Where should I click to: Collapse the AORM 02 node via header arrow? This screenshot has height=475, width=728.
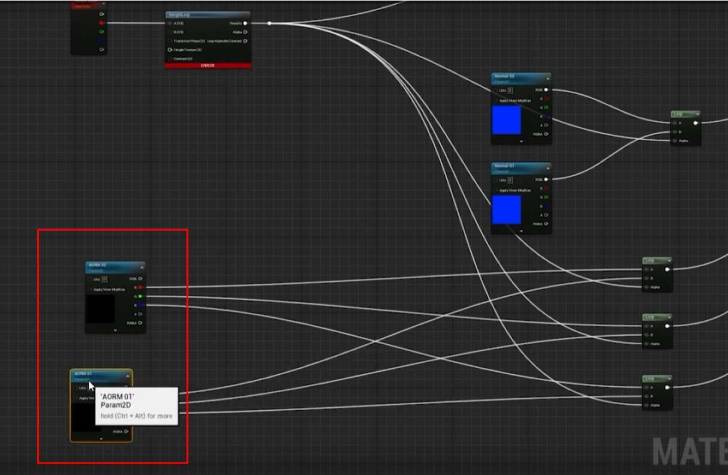[x=142, y=267]
